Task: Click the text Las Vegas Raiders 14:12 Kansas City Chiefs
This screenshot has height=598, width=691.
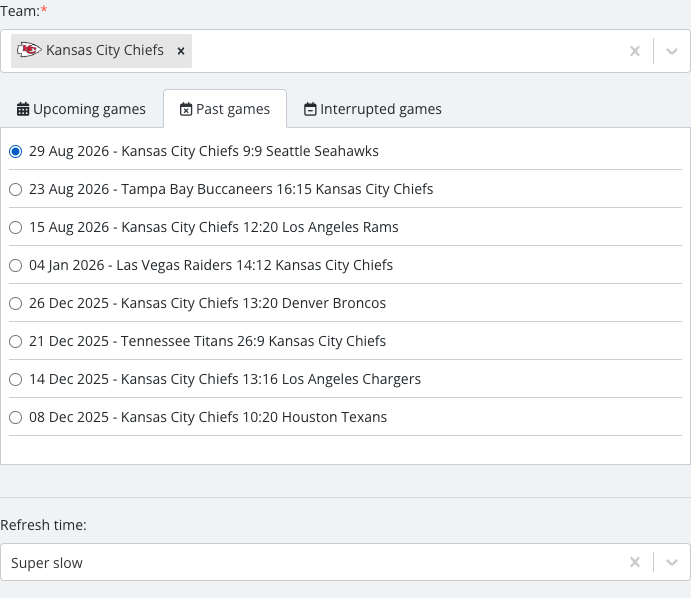Action: pyautogui.click(x=254, y=265)
